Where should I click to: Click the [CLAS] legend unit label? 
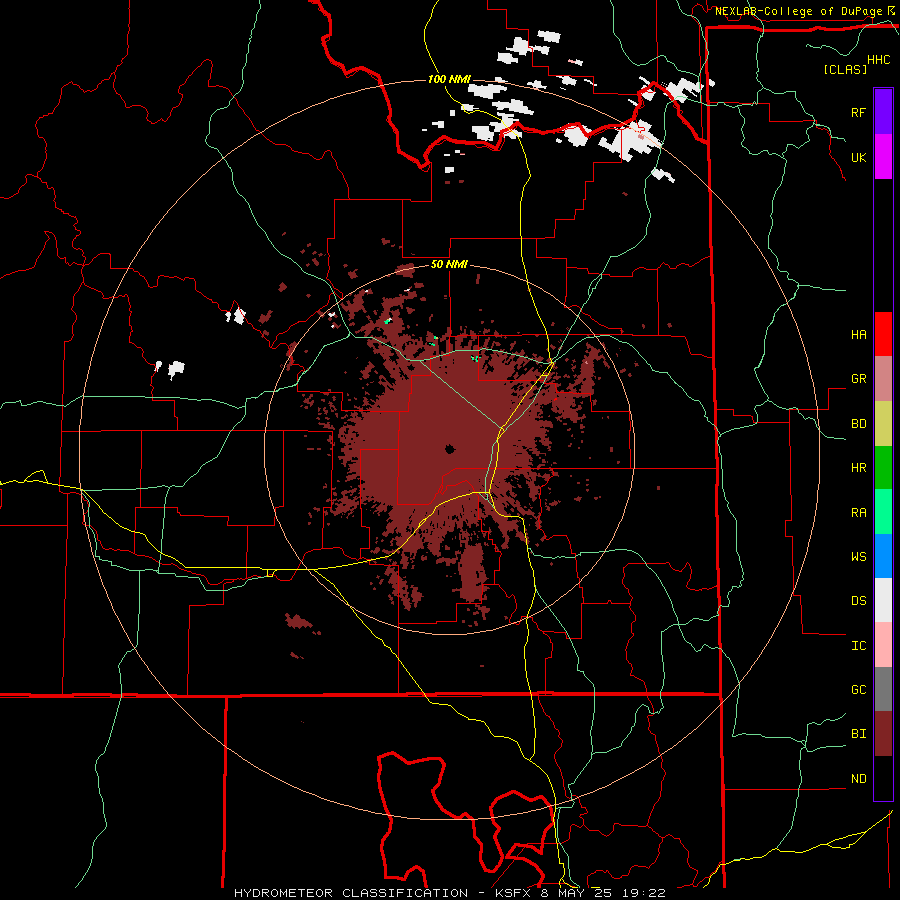pyautogui.click(x=845, y=69)
